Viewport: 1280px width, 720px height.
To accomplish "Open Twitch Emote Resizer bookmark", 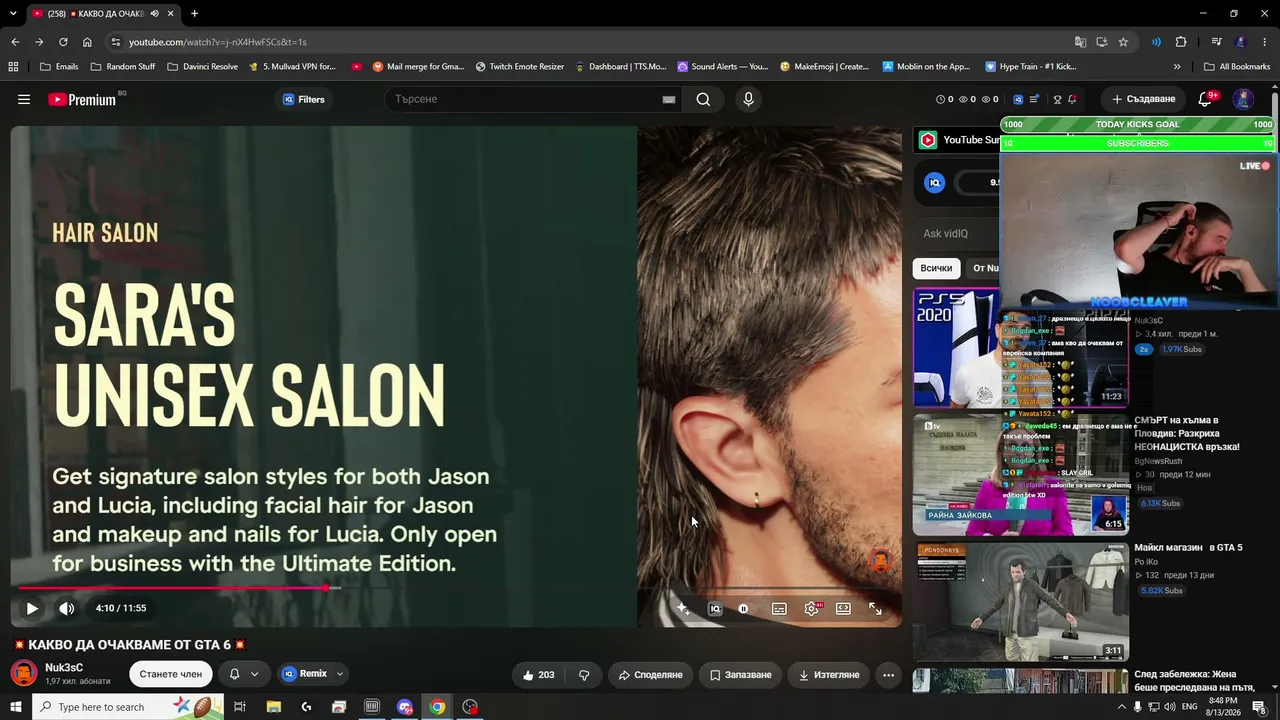I will point(520,67).
